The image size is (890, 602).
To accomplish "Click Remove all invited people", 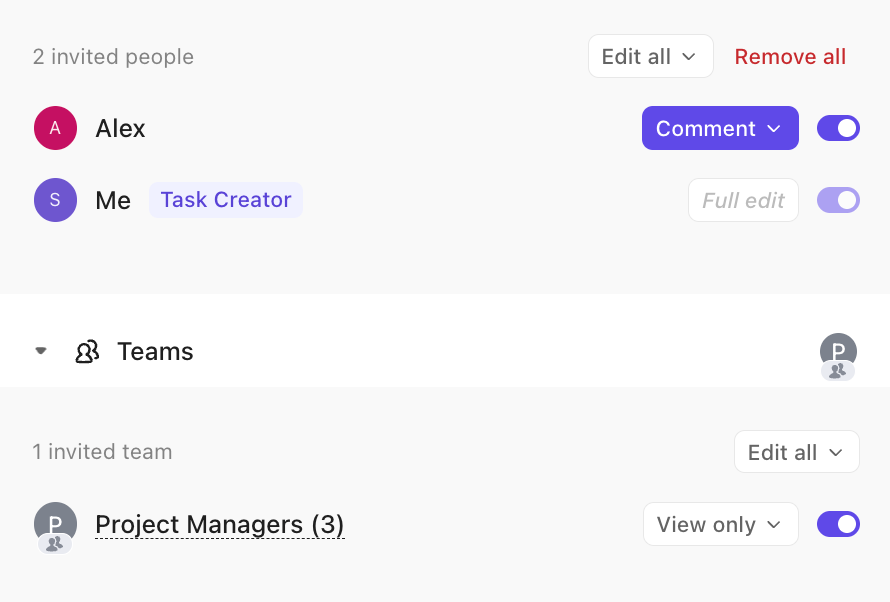I will (x=790, y=57).
